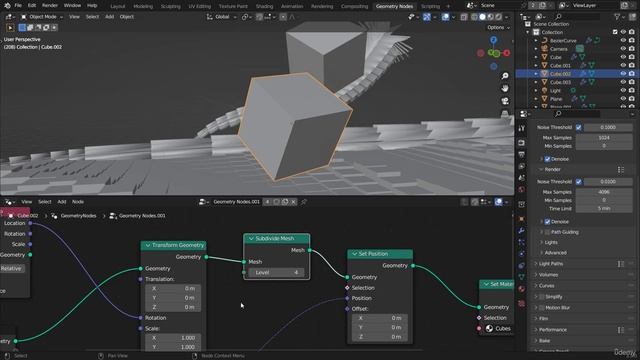Image resolution: width=640 pixels, height=360 pixels.
Task: Open the Output properties tab icon
Action: (522, 155)
